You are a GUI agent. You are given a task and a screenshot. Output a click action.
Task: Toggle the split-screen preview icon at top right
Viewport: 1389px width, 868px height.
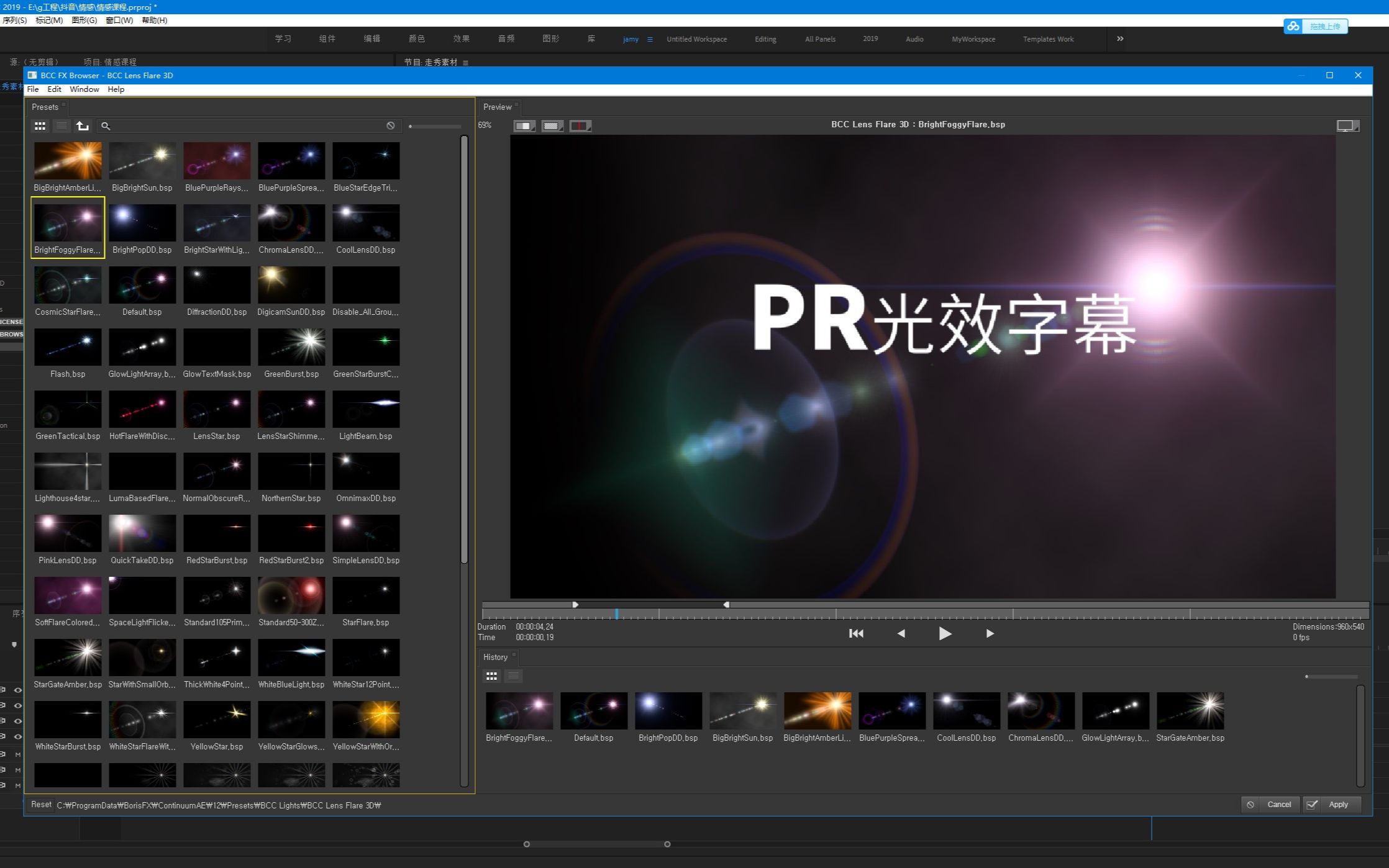pos(1347,125)
